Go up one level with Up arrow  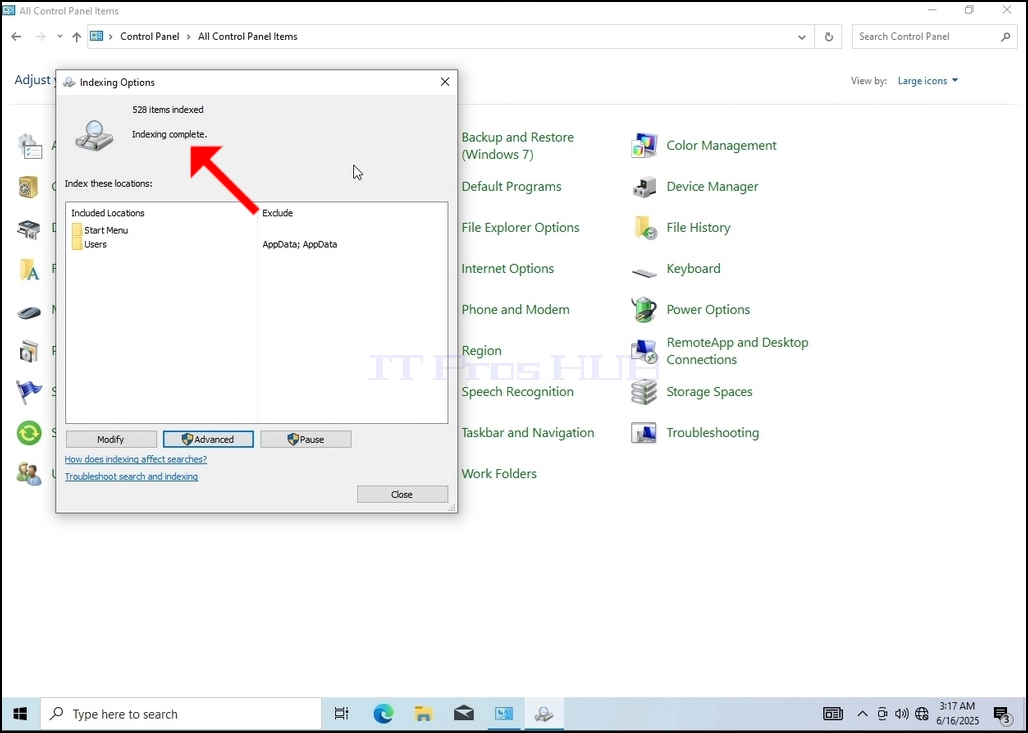point(77,37)
